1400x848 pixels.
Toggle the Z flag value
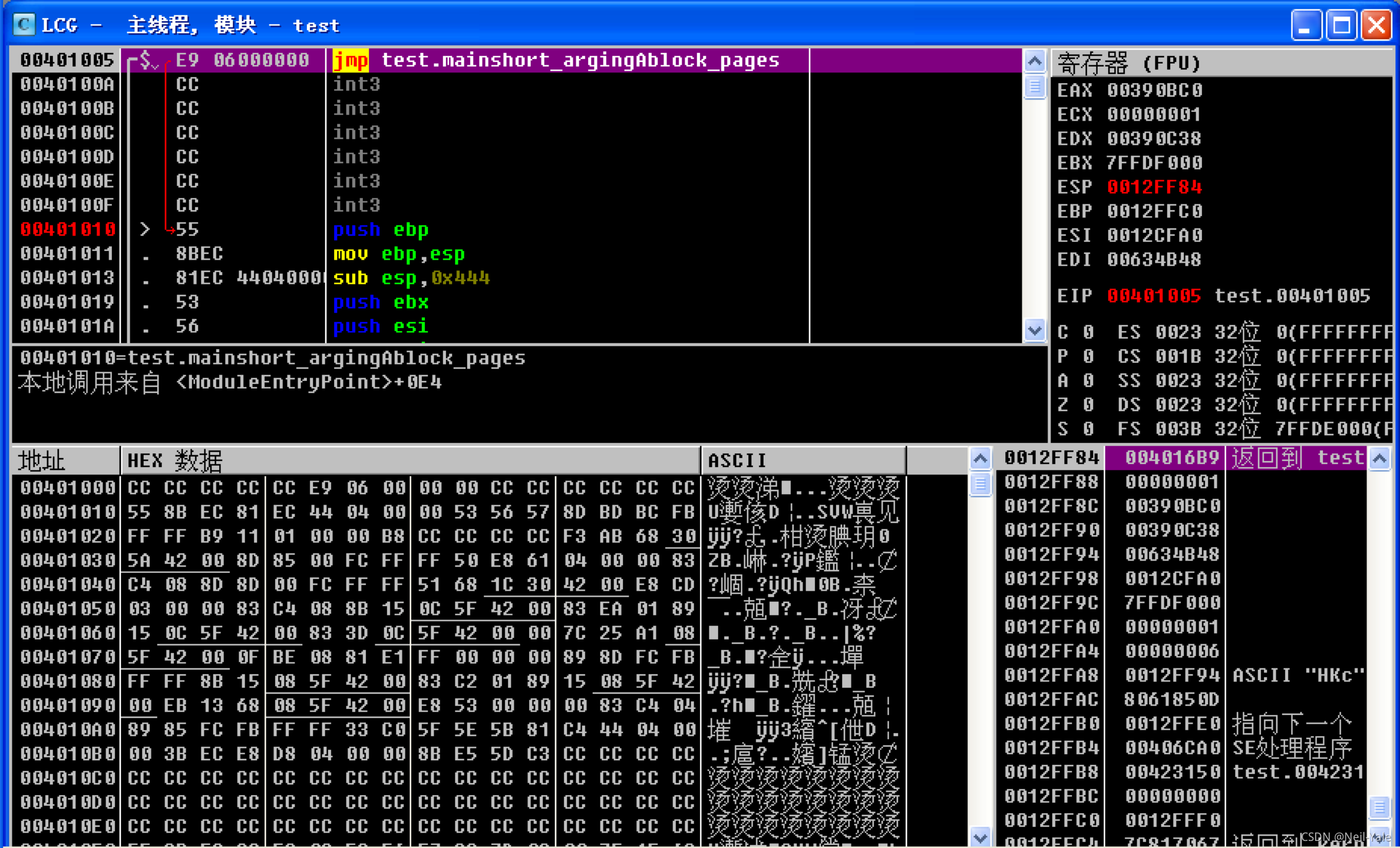click(1088, 405)
